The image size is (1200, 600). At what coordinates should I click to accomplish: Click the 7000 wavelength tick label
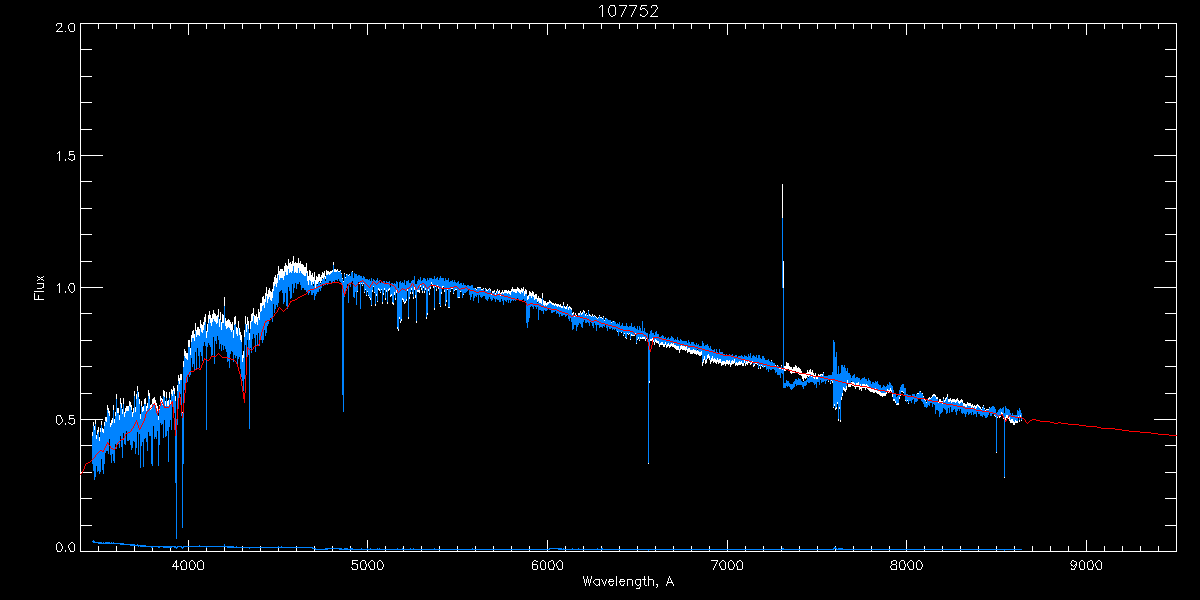tap(727, 565)
